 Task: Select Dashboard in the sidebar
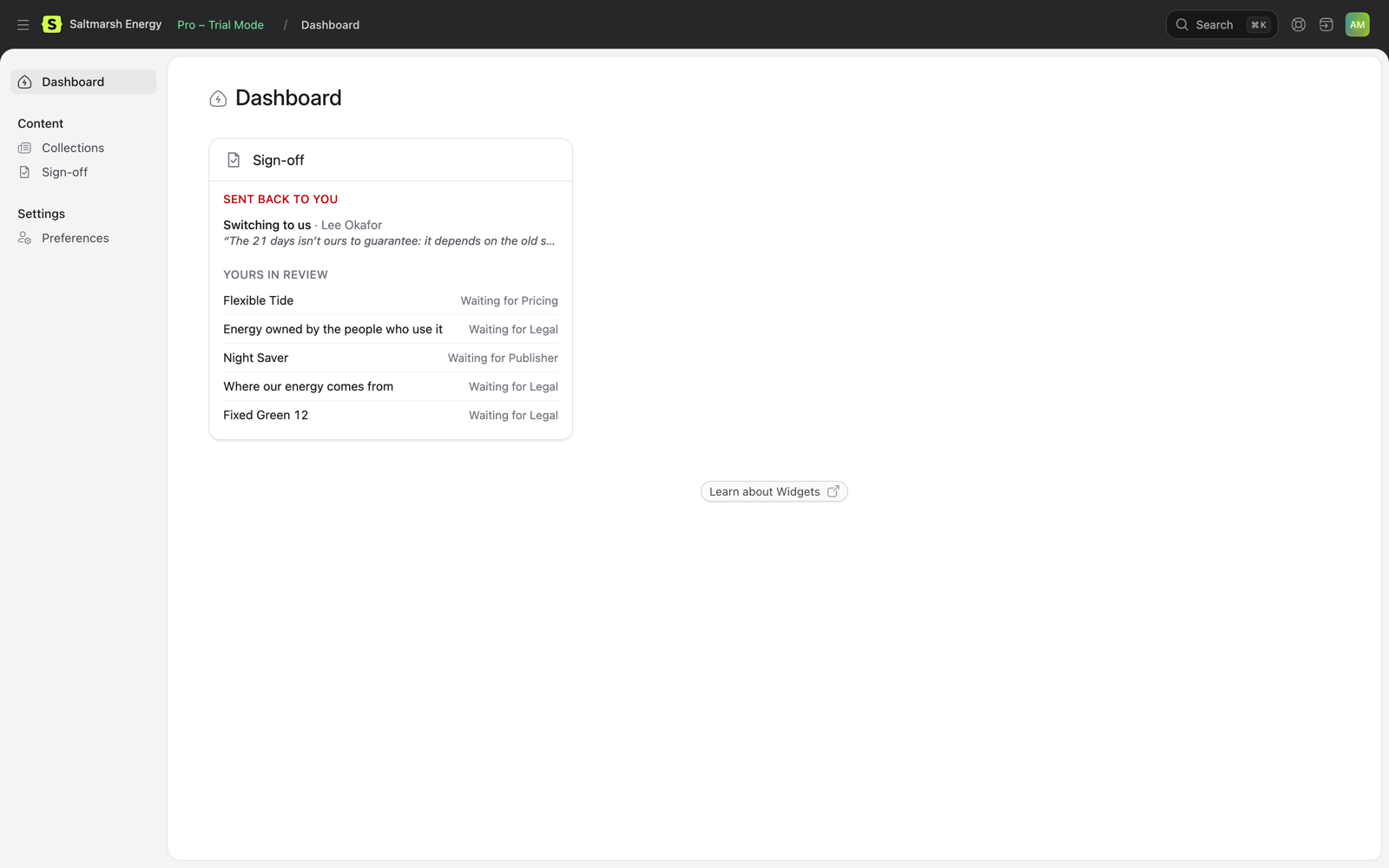click(x=83, y=82)
